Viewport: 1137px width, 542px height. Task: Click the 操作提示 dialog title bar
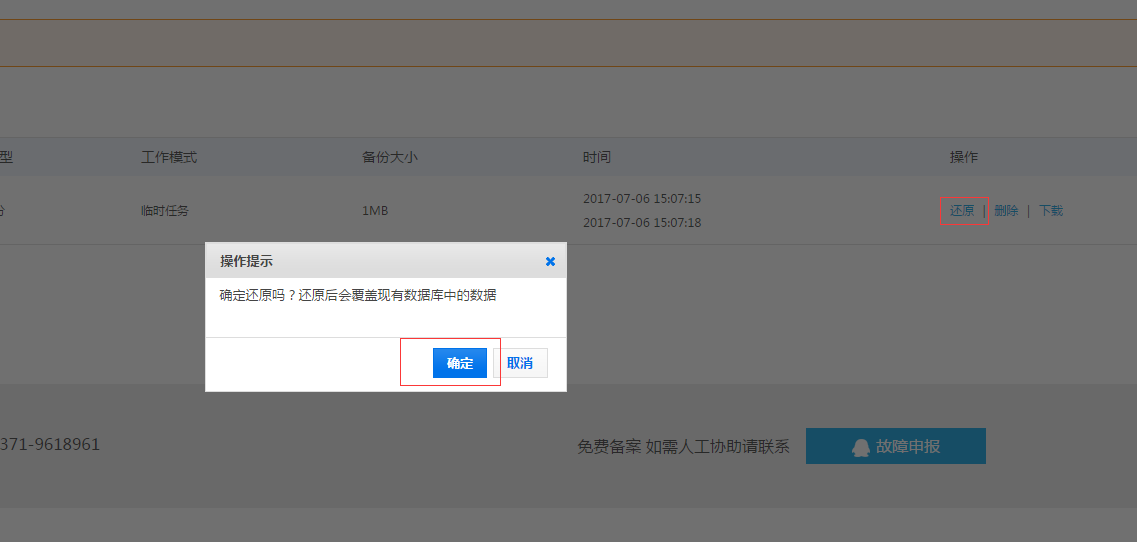click(x=370, y=261)
